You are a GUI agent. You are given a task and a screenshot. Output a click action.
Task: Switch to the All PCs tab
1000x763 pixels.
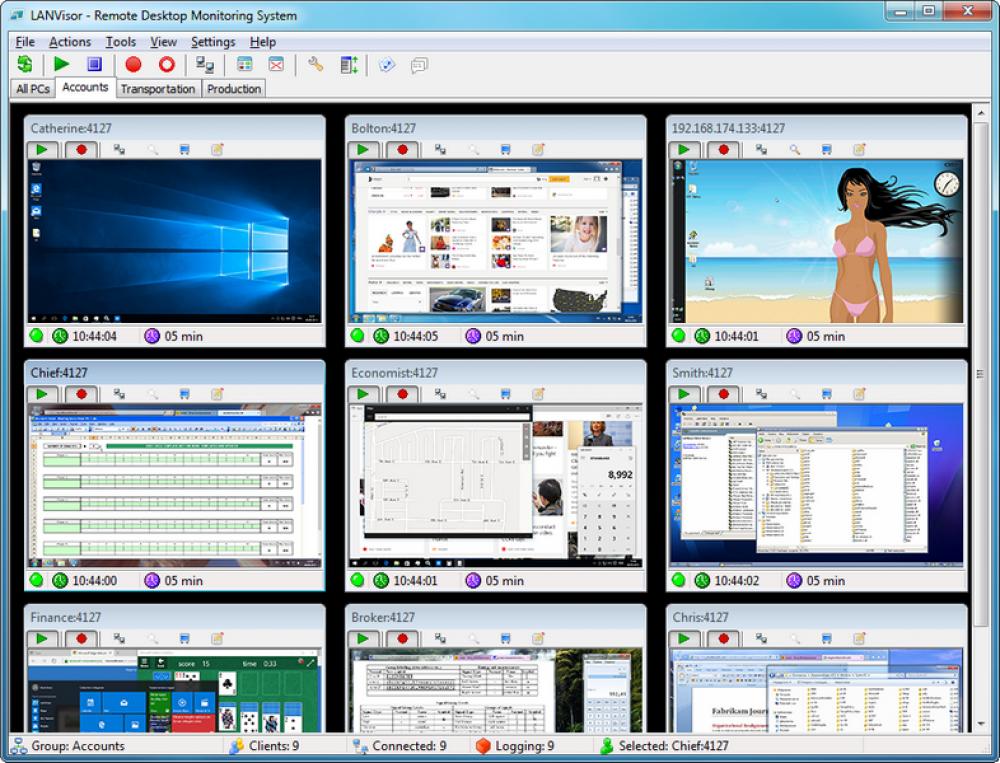pos(31,88)
